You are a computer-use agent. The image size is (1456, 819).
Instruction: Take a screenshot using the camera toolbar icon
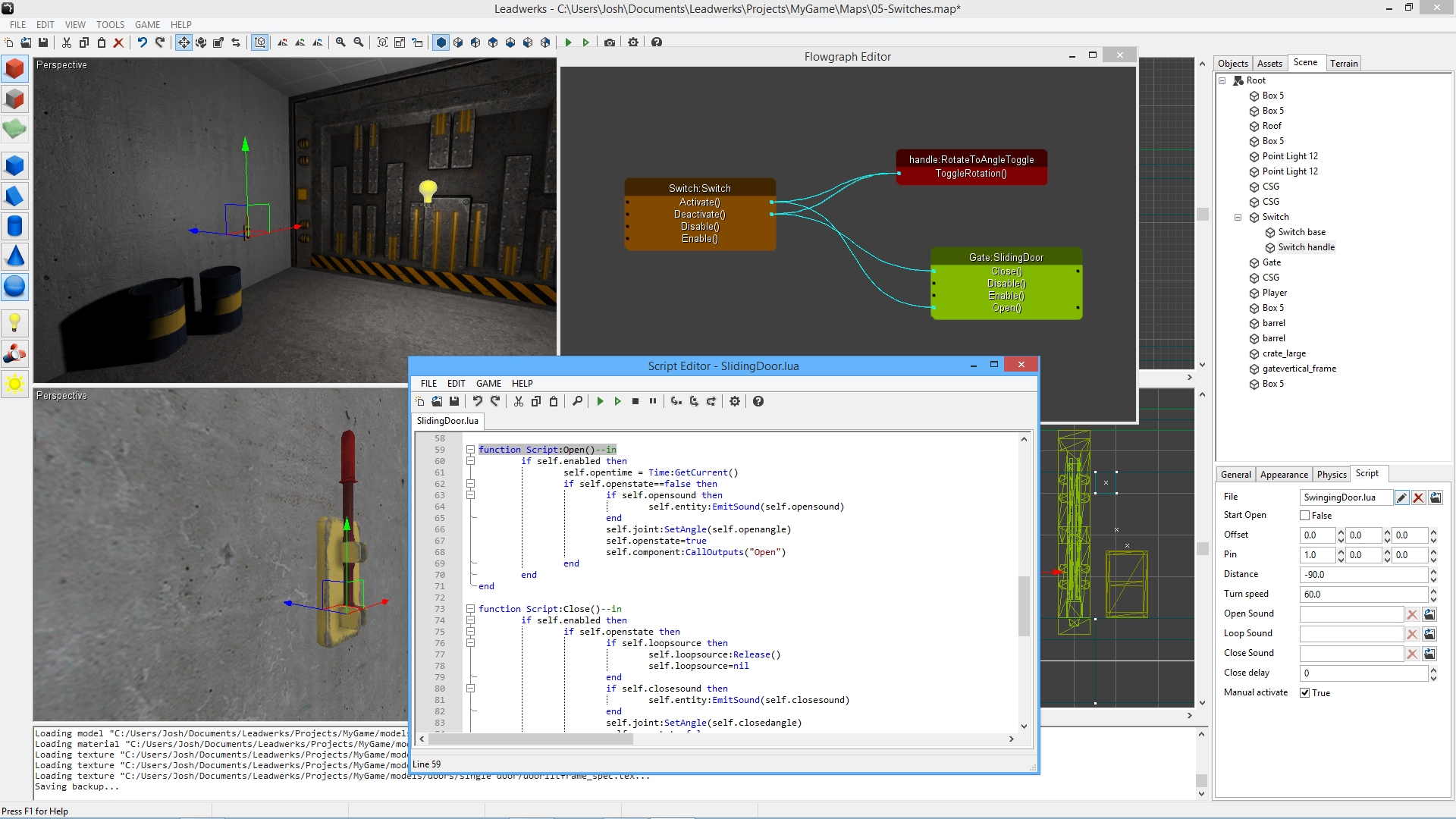pos(609,42)
